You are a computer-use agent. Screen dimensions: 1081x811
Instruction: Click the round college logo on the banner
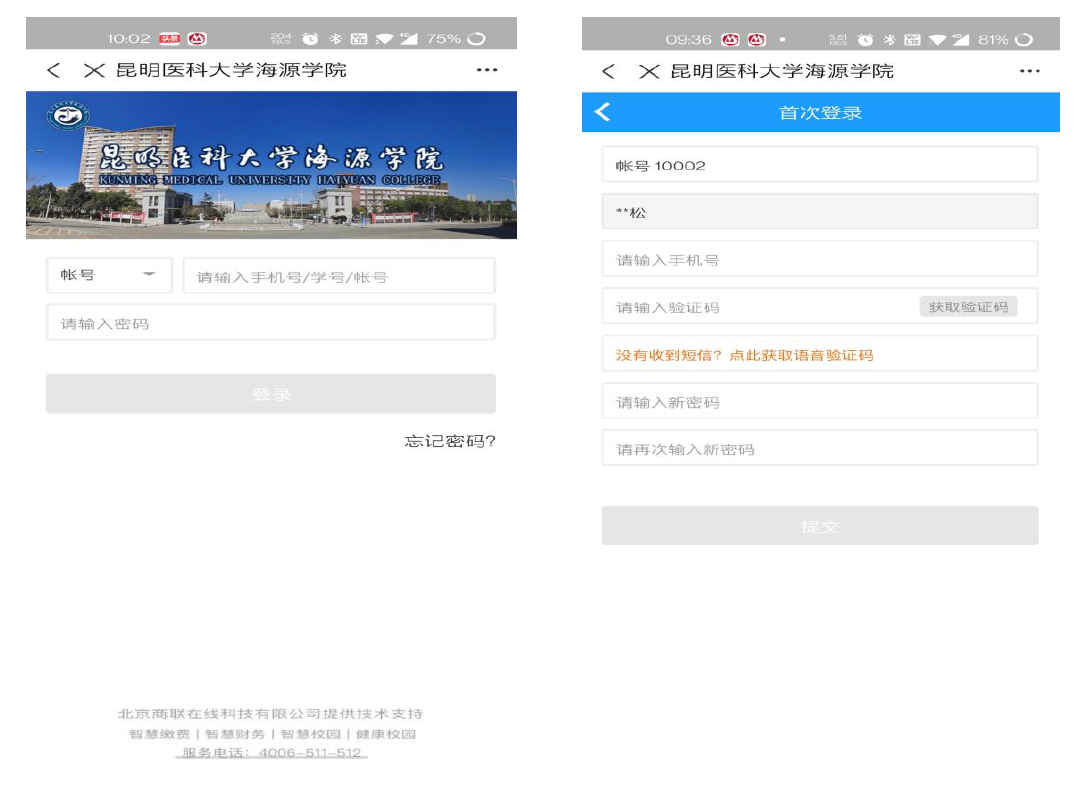(x=68, y=117)
